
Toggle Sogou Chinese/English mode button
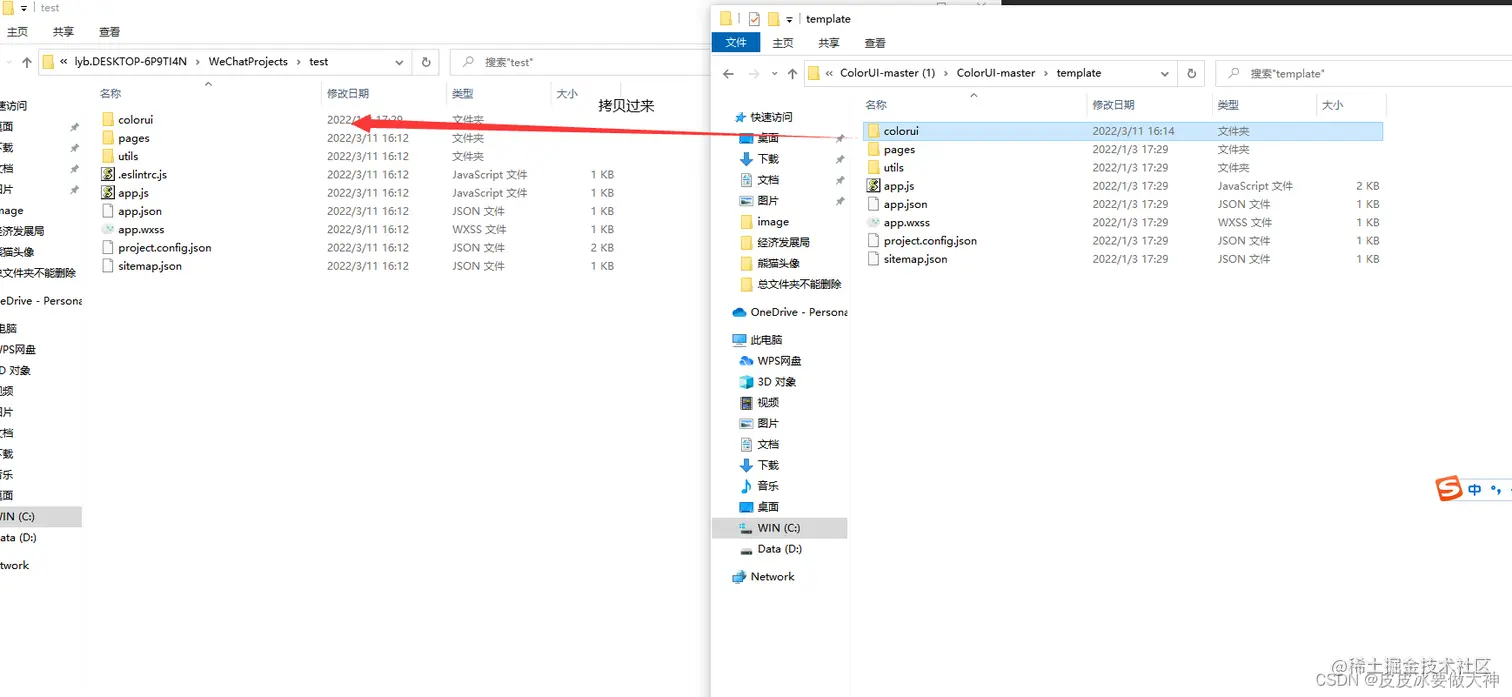[x=1475, y=490]
